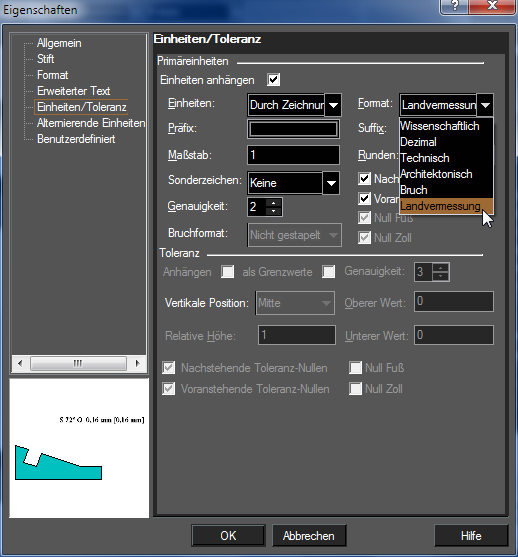
Task: Click the Maßstab input field
Action: point(293,155)
